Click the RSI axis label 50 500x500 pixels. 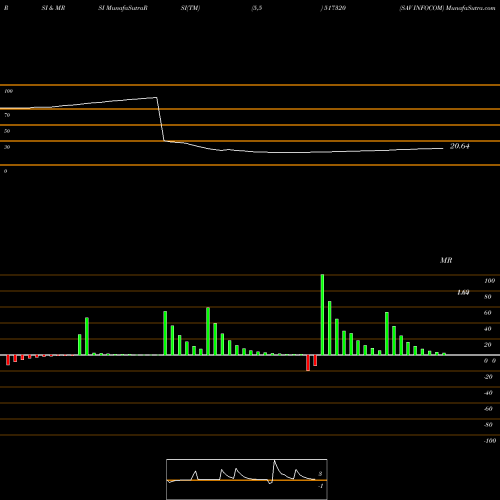pyautogui.click(x=7, y=131)
